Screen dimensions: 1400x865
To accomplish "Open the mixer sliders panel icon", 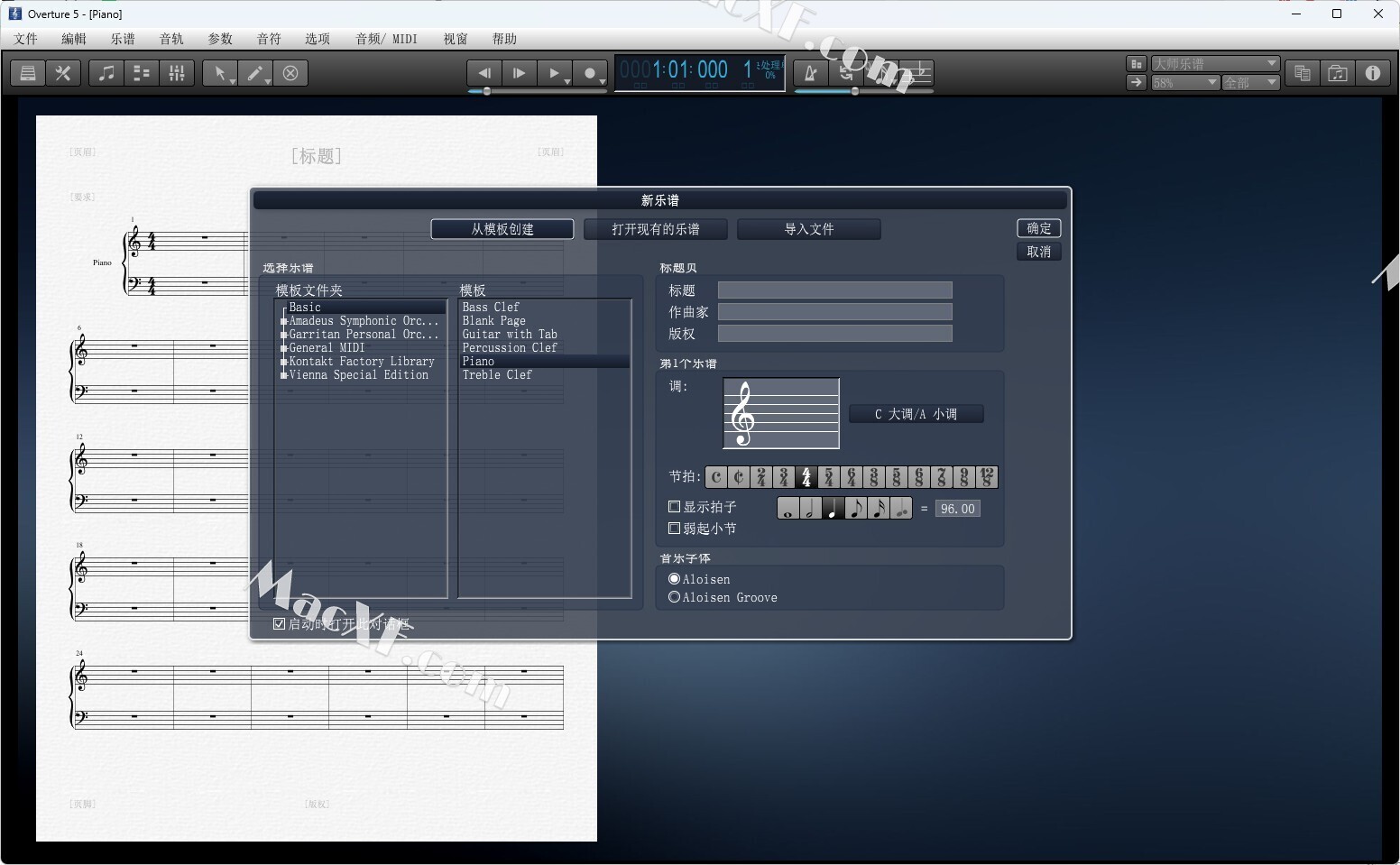I will [x=177, y=74].
